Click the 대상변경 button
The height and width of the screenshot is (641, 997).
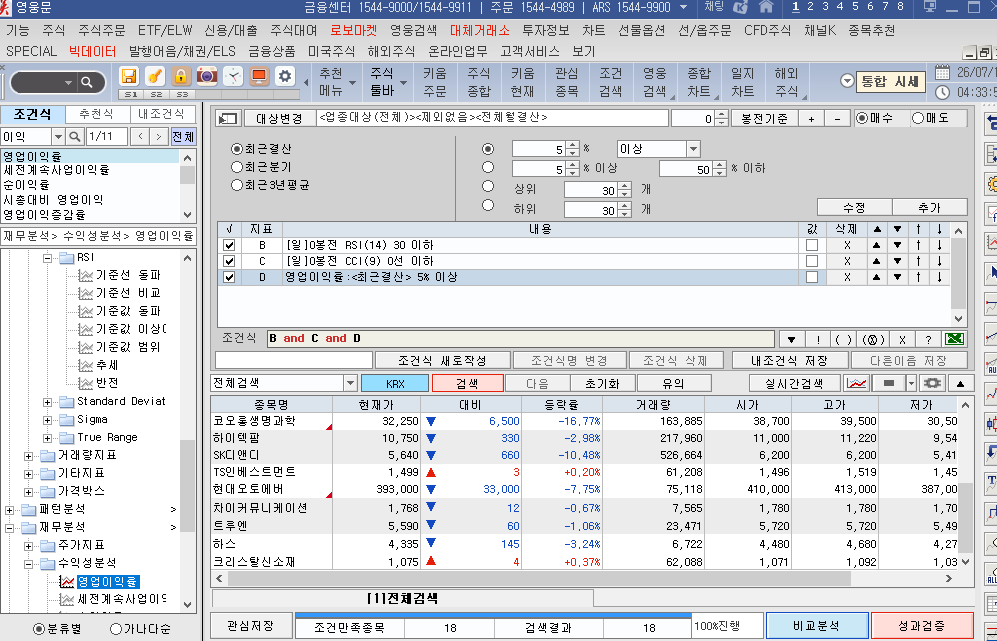(278, 118)
